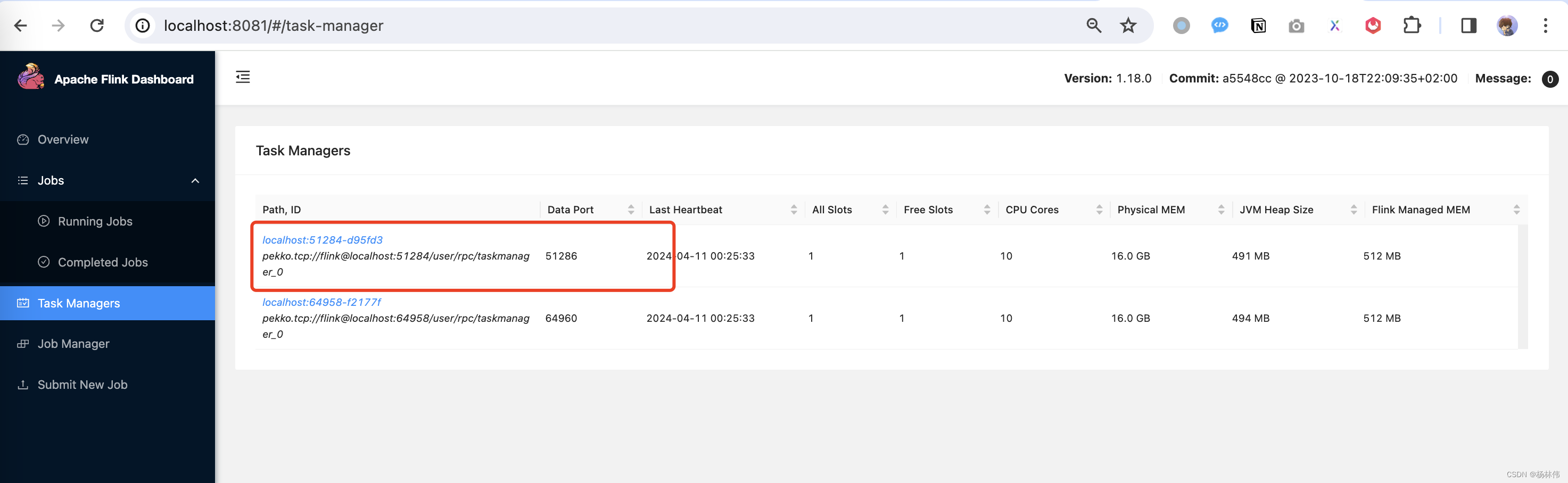This screenshot has height=483, width=1568.
Task: Sort by JVM Heap Size column
Action: coord(1353,210)
